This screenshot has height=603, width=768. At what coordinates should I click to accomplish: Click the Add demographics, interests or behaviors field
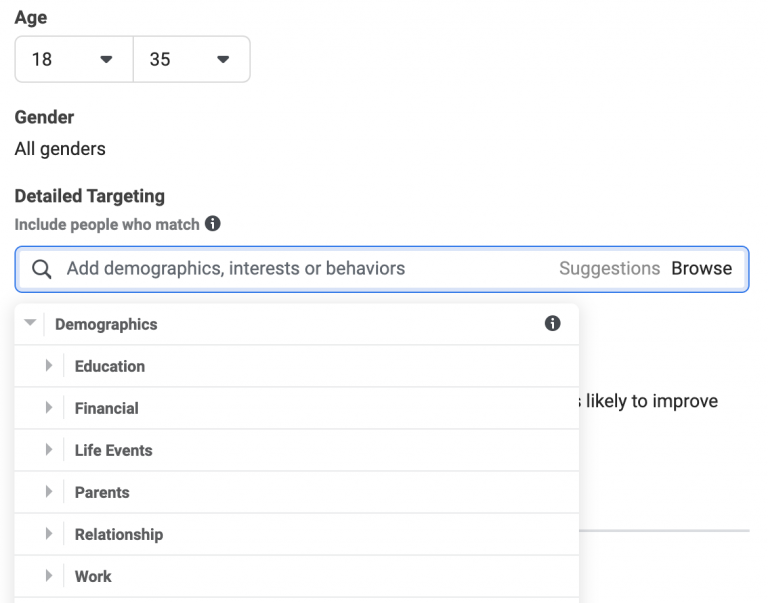(x=300, y=269)
